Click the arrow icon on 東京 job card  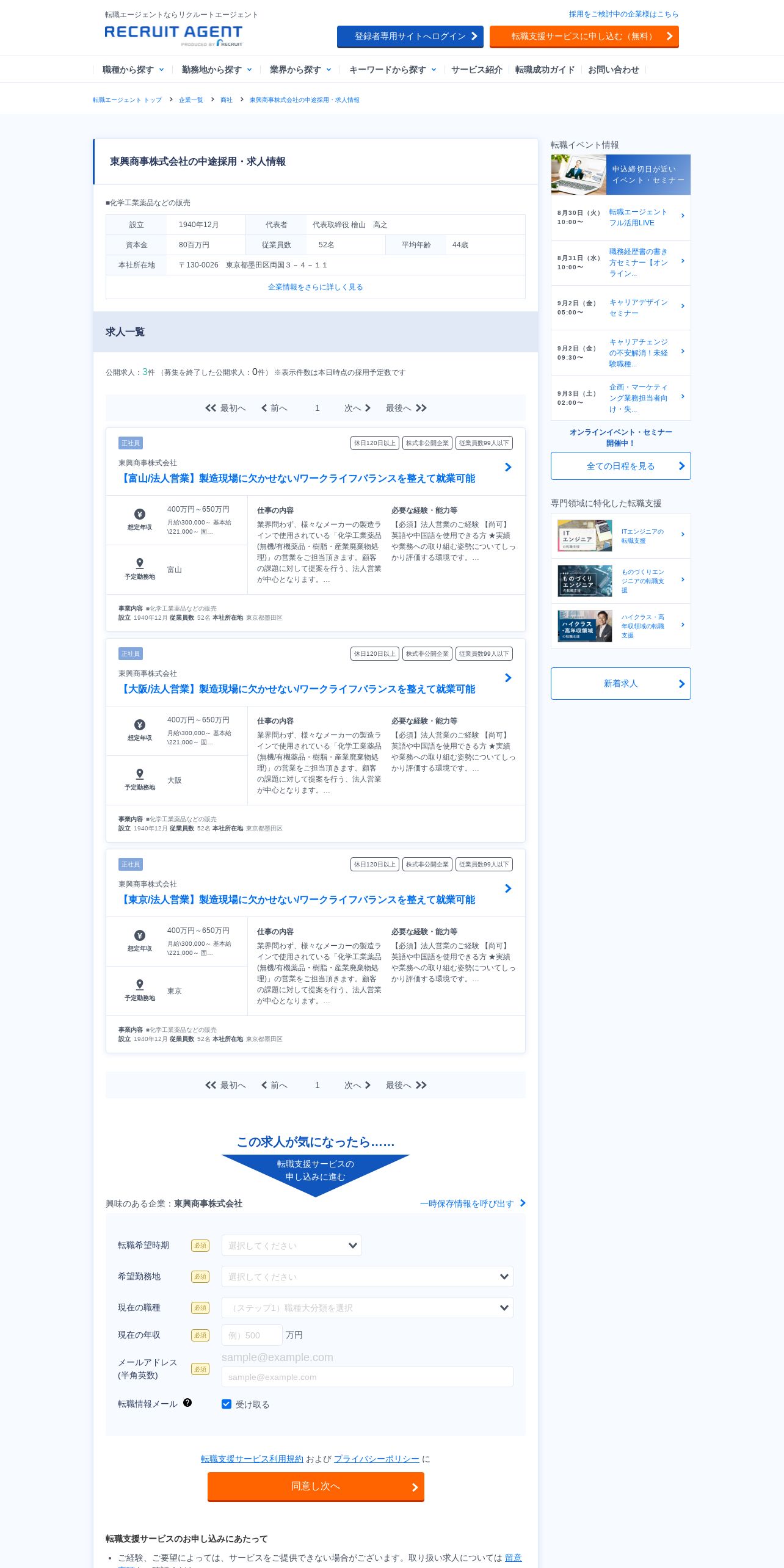point(508,888)
